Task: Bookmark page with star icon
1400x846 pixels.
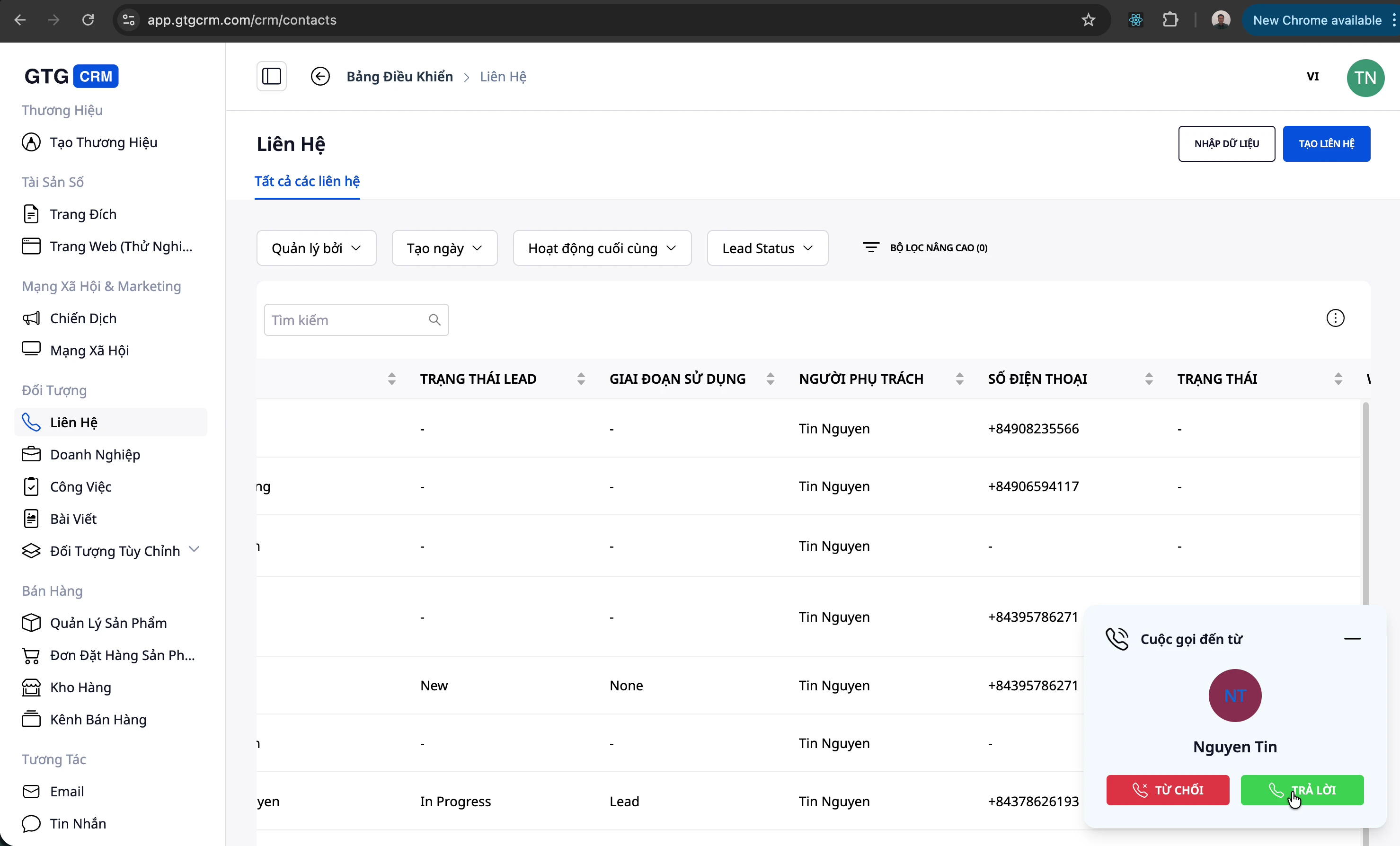Action: tap(1088, 20)
